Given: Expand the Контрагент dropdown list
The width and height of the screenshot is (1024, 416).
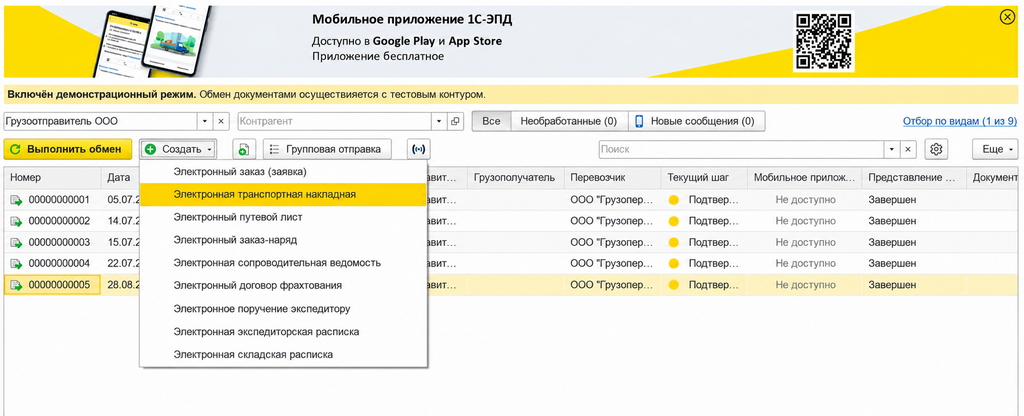Looking at the screenshot, I should 439,121.
